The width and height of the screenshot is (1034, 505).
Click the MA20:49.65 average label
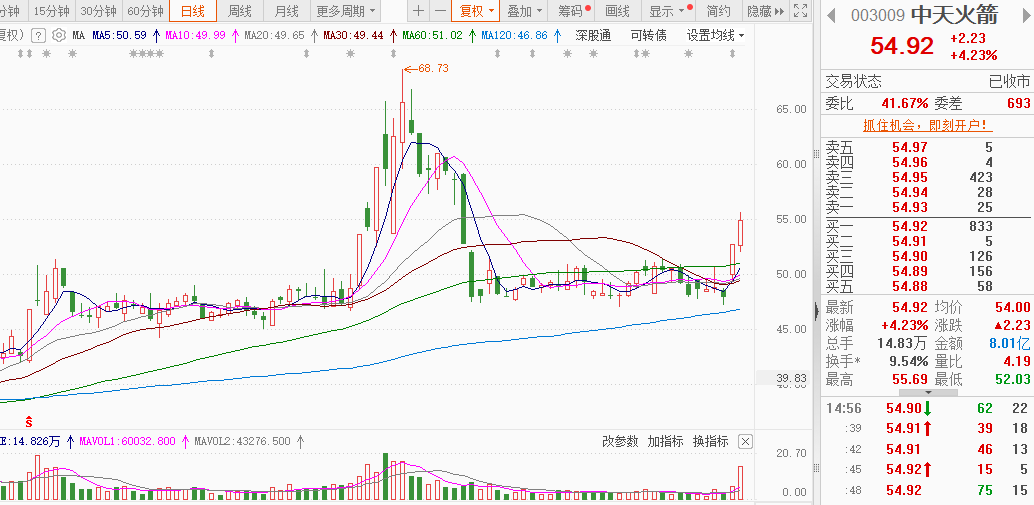click(x=275, y=36)
